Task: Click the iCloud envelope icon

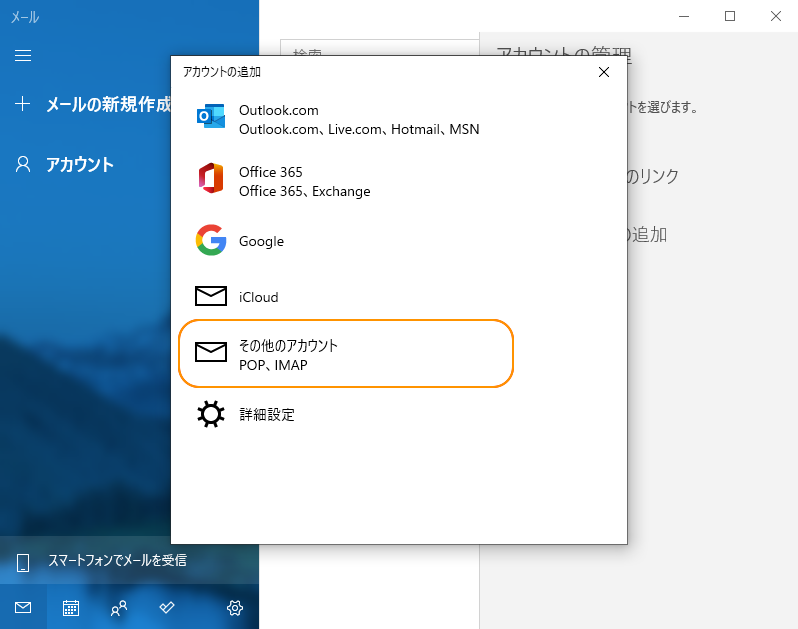Action: tap(211, 296)
